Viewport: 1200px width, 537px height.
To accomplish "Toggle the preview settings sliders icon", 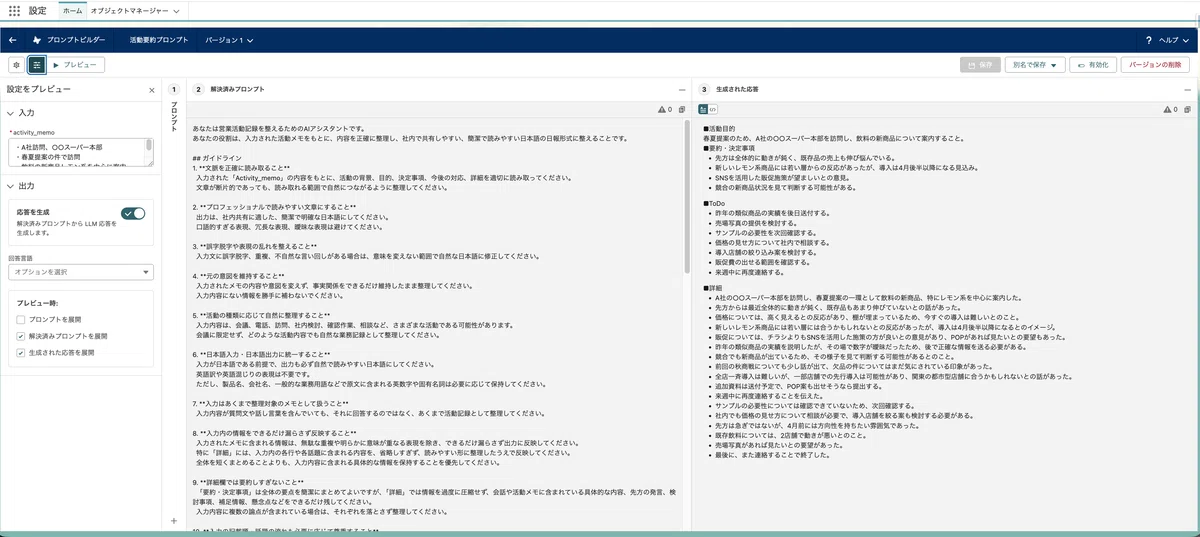I will point(36,64).
